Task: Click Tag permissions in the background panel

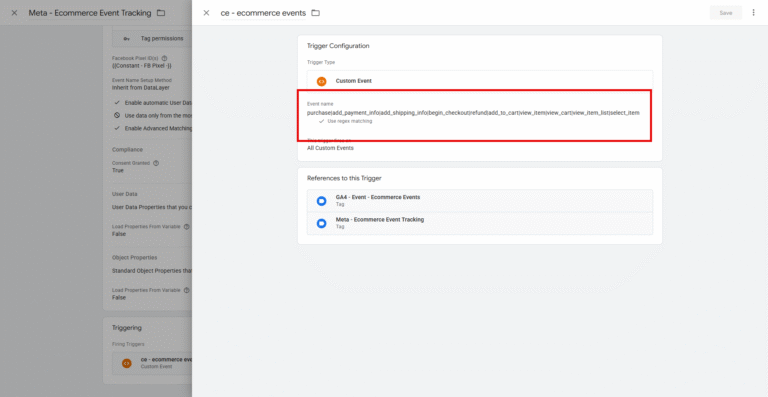Action: 162,38
